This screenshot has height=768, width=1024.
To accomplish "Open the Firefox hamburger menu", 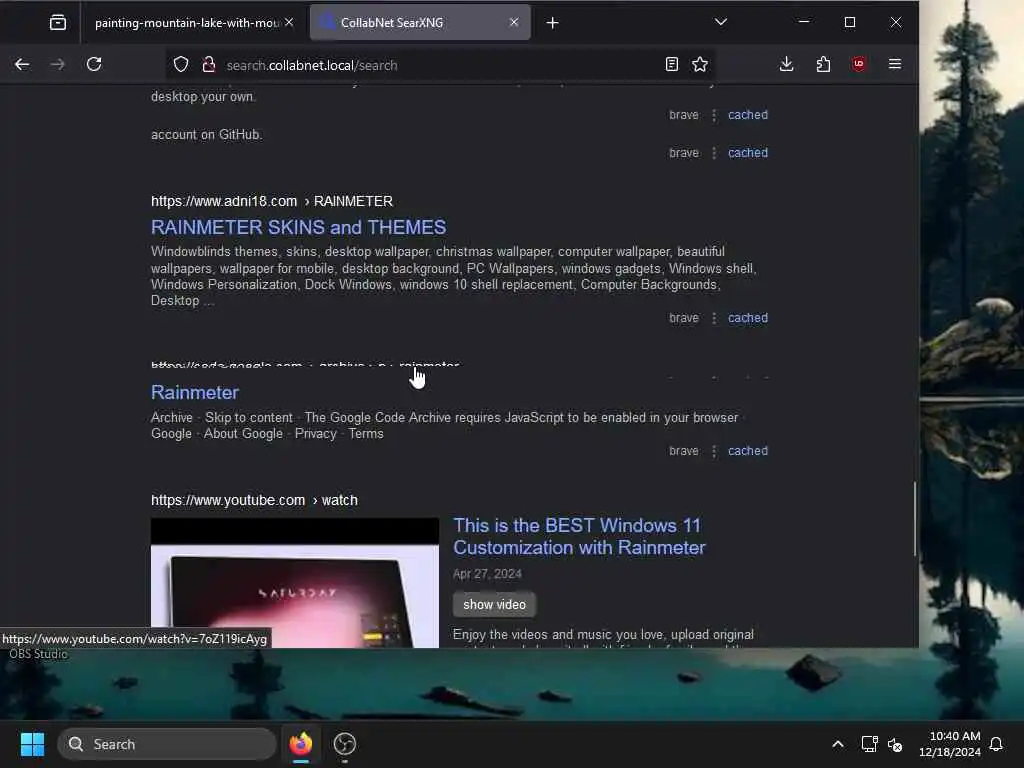I will coord(895,64).
